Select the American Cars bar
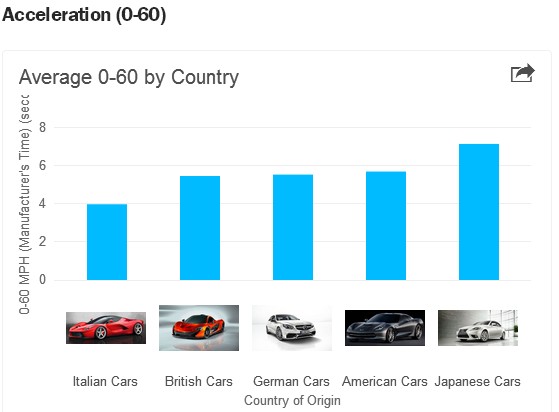This screenshot has height=412, width=559. 386,226
